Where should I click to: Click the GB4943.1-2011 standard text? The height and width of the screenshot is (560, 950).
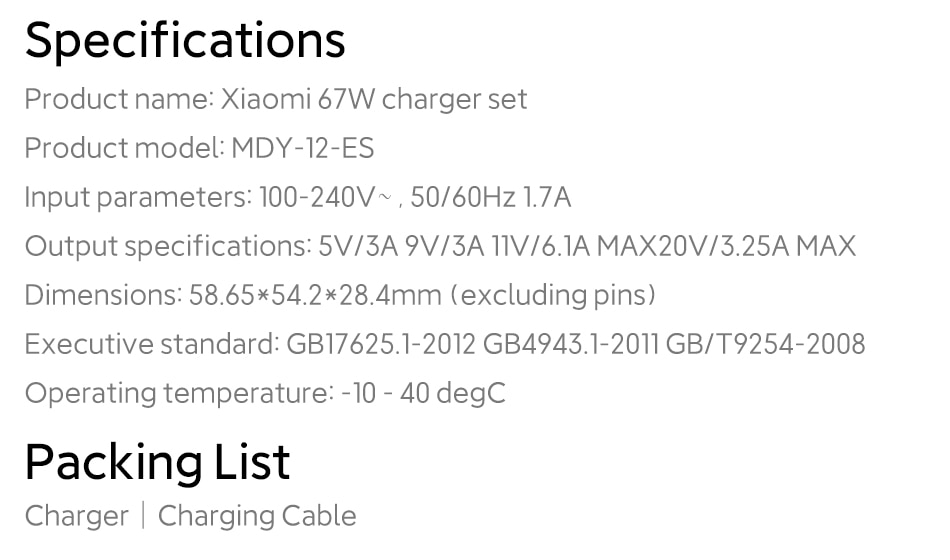click(x=571, y=344)
